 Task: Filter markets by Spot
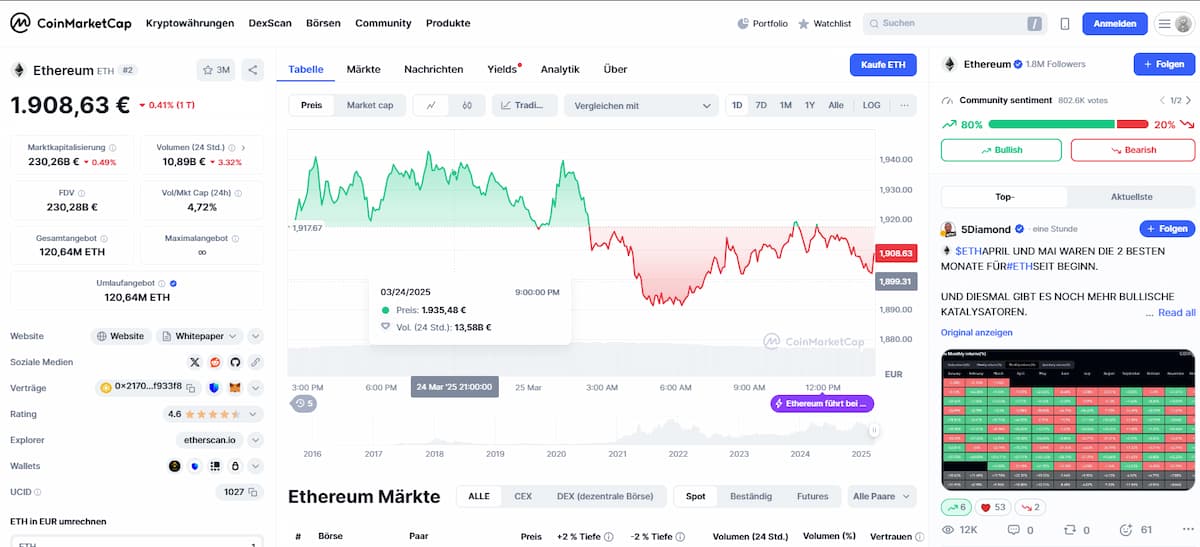pyautogui.click(x=696, y=496)
